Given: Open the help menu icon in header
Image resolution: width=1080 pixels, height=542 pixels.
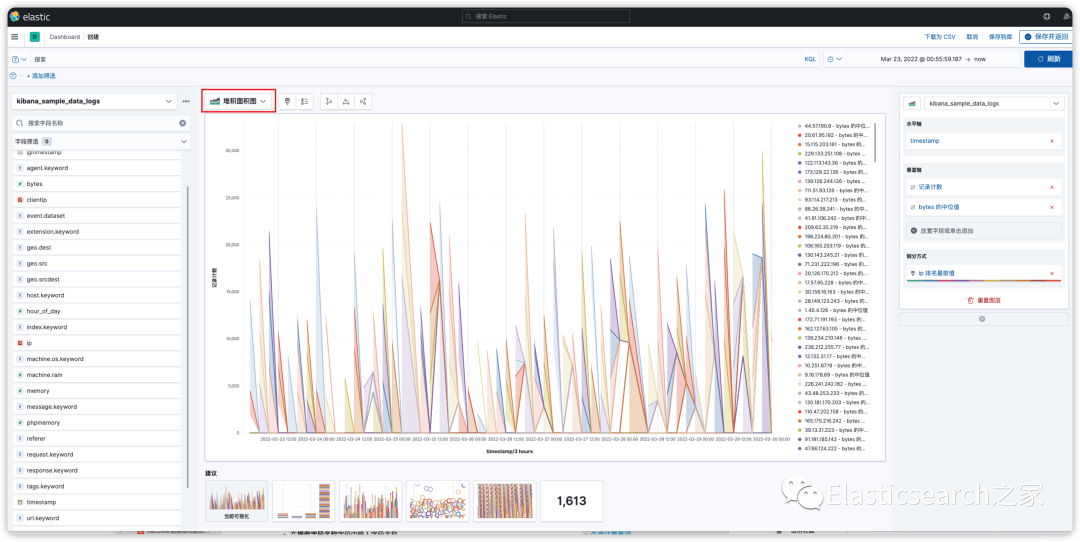Looking at the screenshot, I should pyautogui.click(x=1047, y=16).
